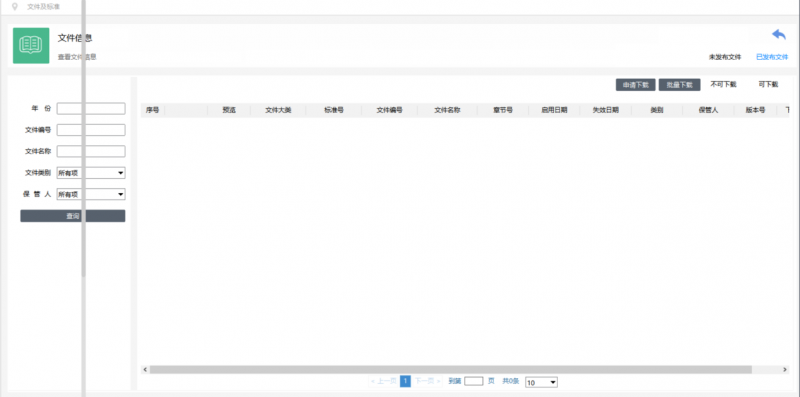Click the horizontal scrollbar left arrow

(145, 369)
